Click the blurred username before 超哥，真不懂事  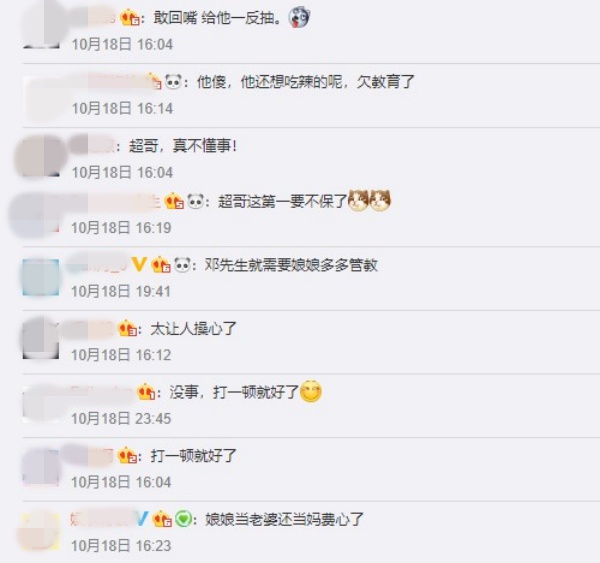tap(92, 146)
